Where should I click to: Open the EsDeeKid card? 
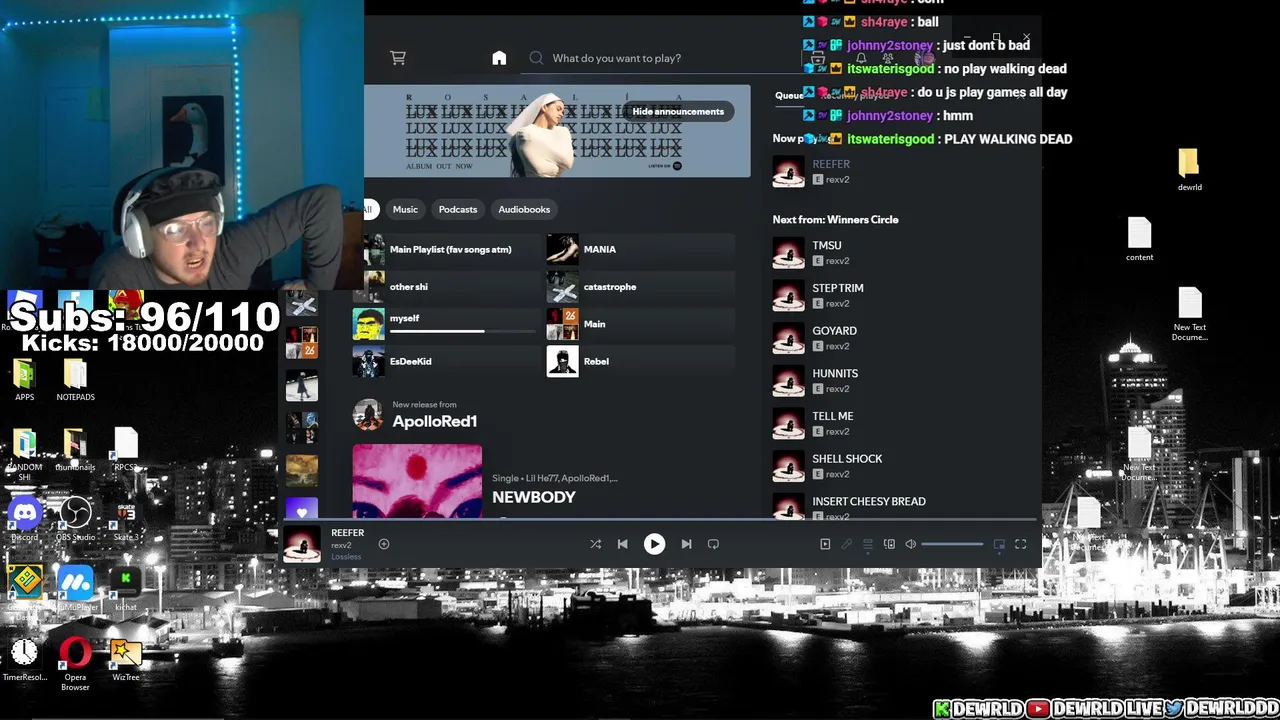446,361
